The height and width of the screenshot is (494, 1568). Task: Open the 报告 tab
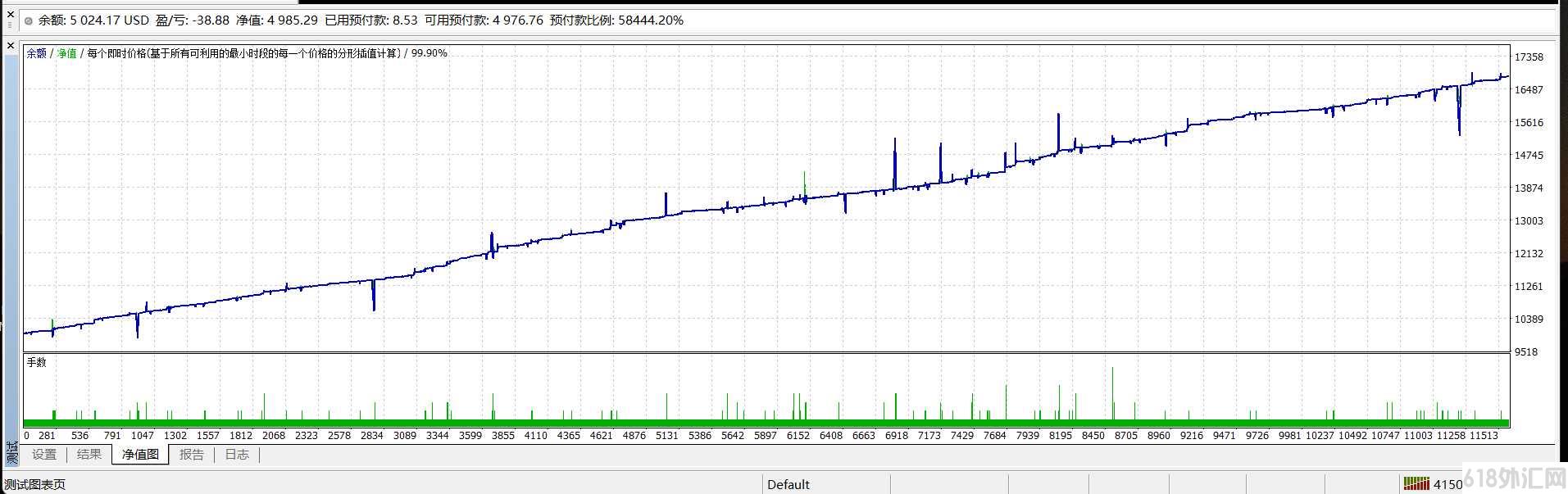(192, 455)
